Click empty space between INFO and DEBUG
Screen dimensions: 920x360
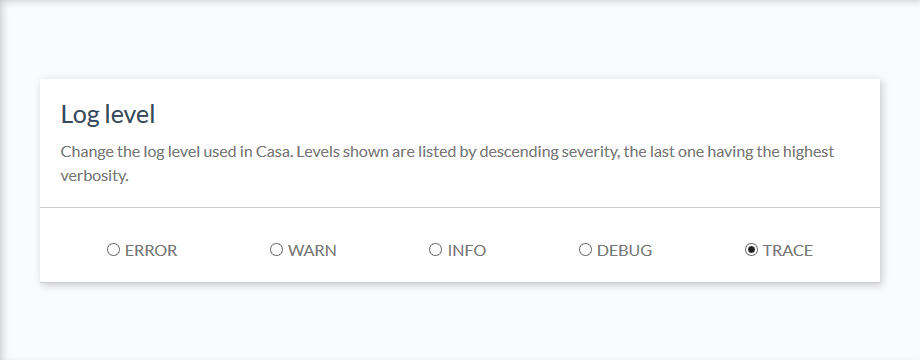(x=532, y=250)
